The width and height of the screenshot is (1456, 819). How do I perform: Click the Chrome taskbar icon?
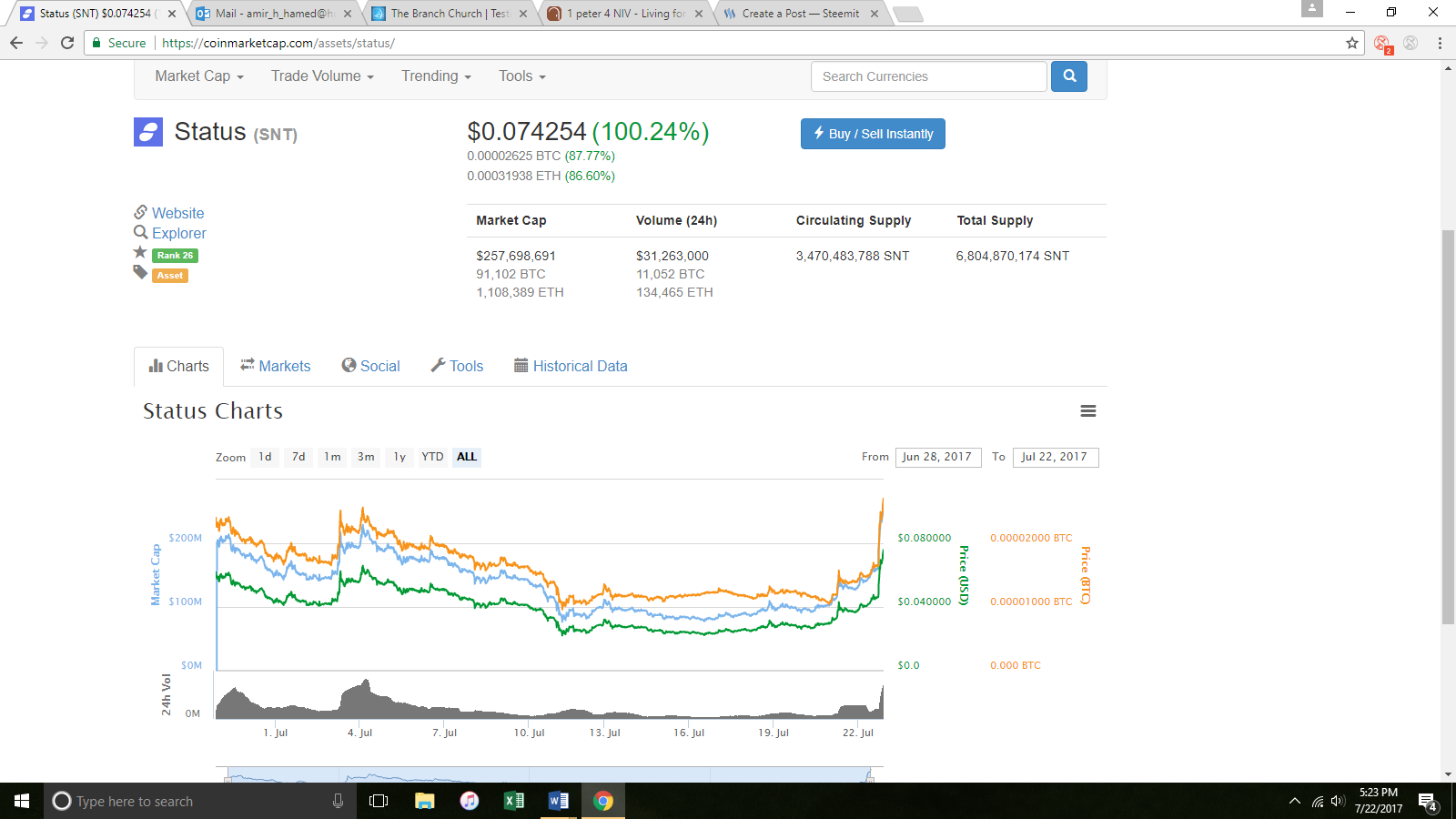tap(603, 801)
